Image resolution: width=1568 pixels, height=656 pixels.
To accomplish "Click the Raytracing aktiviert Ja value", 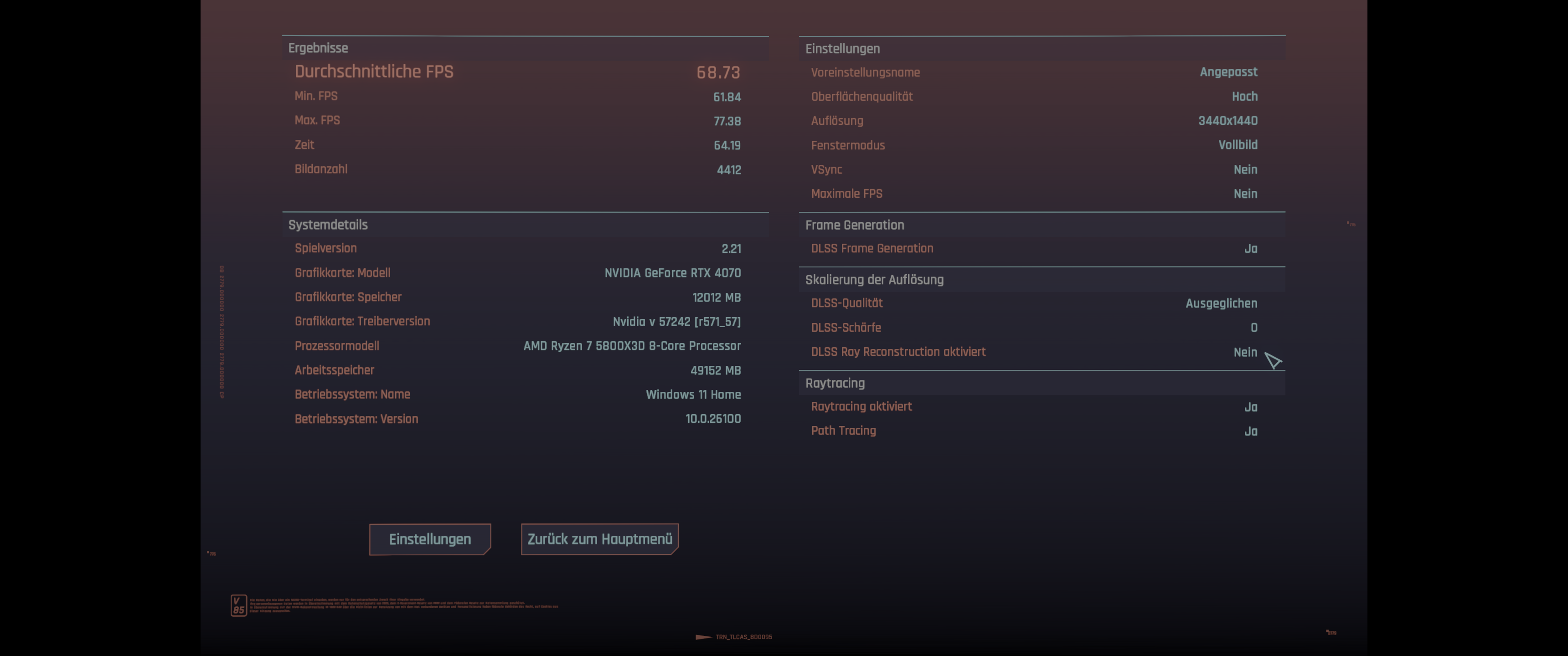I will (1250, 407).
